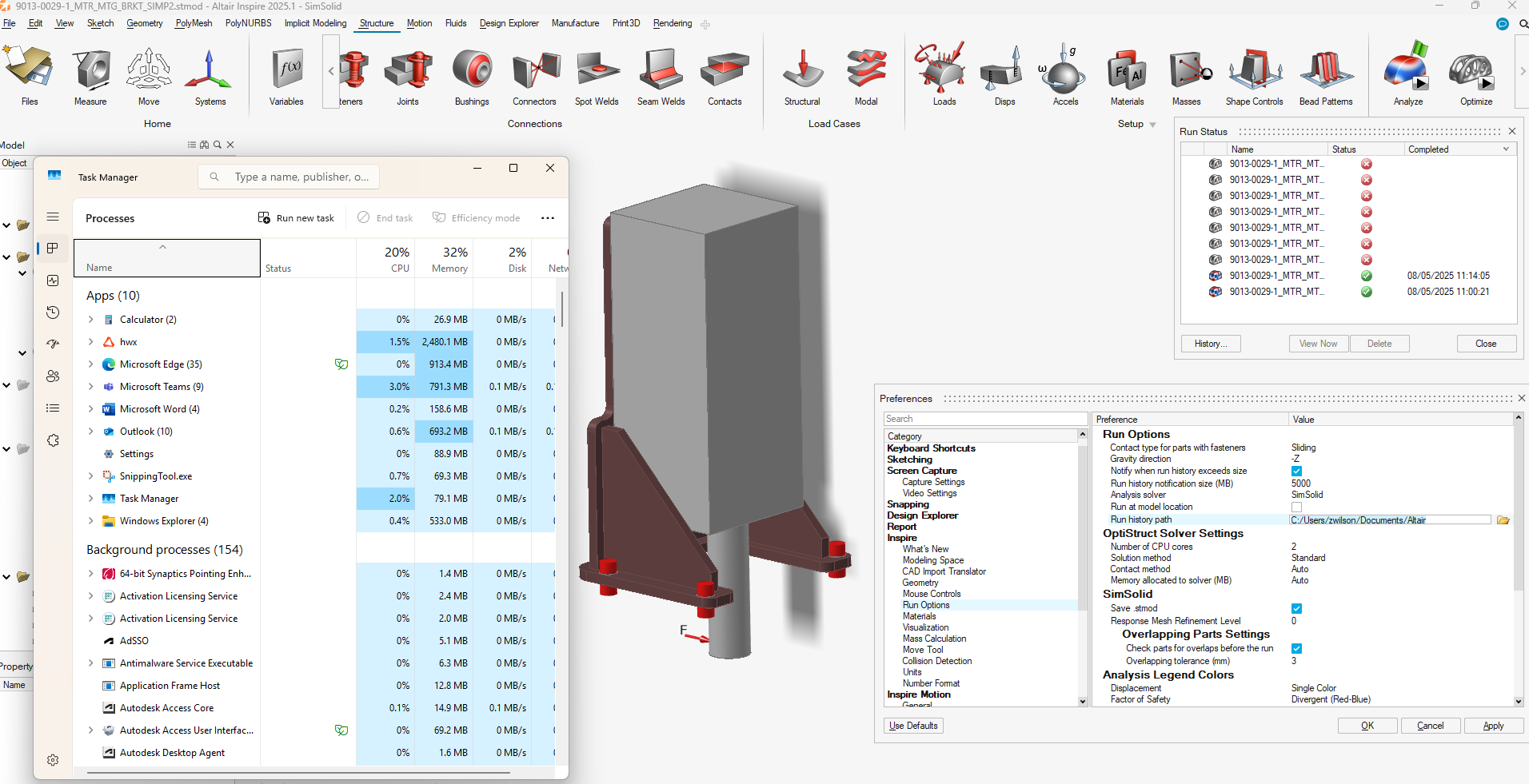This screenshot has width=1529, height=784.
Task: Expand Microsoft Word (4) process group
Action: (90, 409)
